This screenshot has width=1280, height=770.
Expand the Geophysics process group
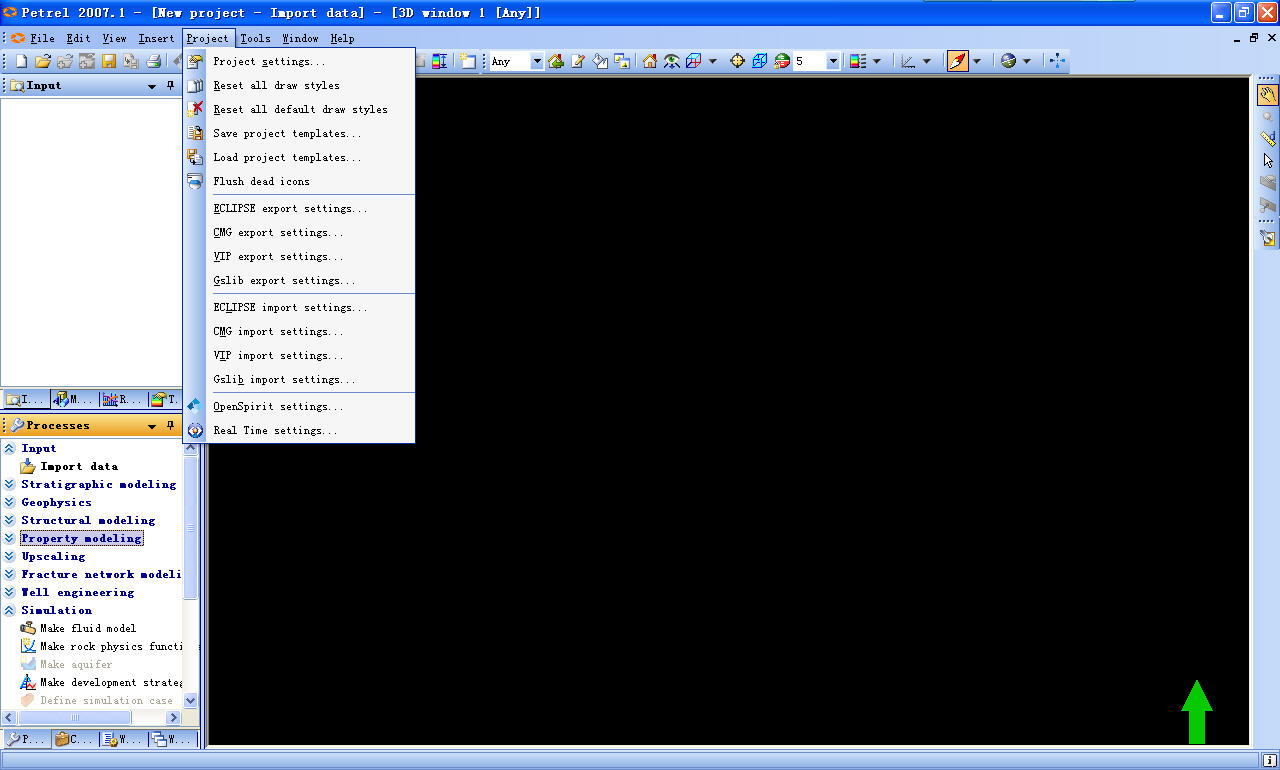pyautogui.click(x=10, y=503)
